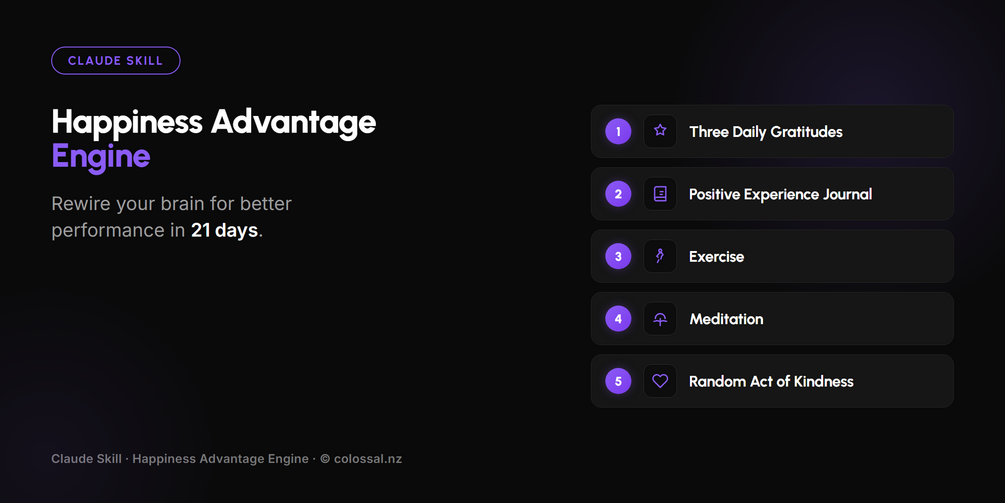Click the purple number 2 badge
Image resolution: width=1005 pixels, height=503 pixels.
click(618, 194)
